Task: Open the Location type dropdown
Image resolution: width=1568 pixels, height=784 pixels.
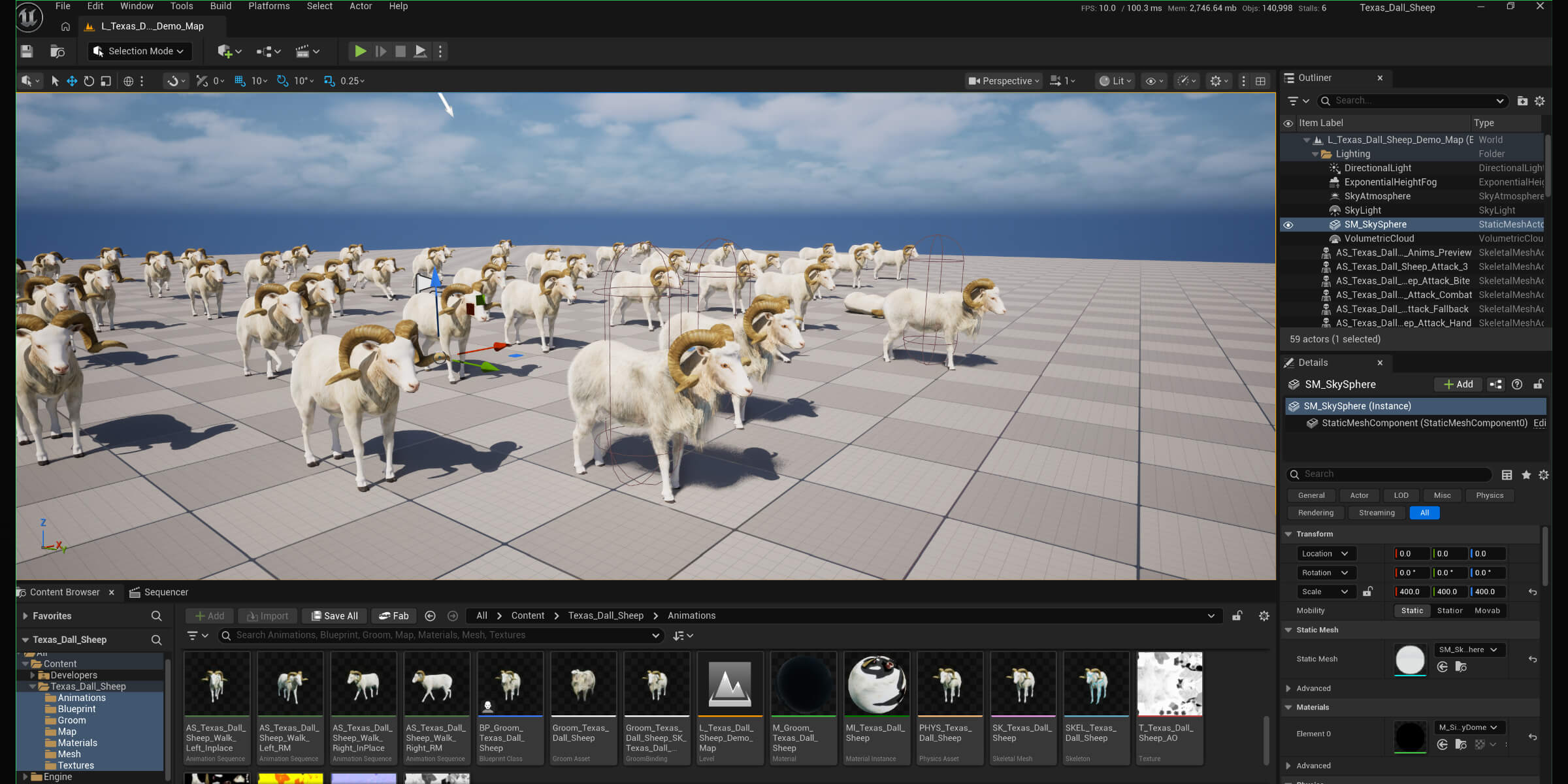Action: coord(1325,553)
